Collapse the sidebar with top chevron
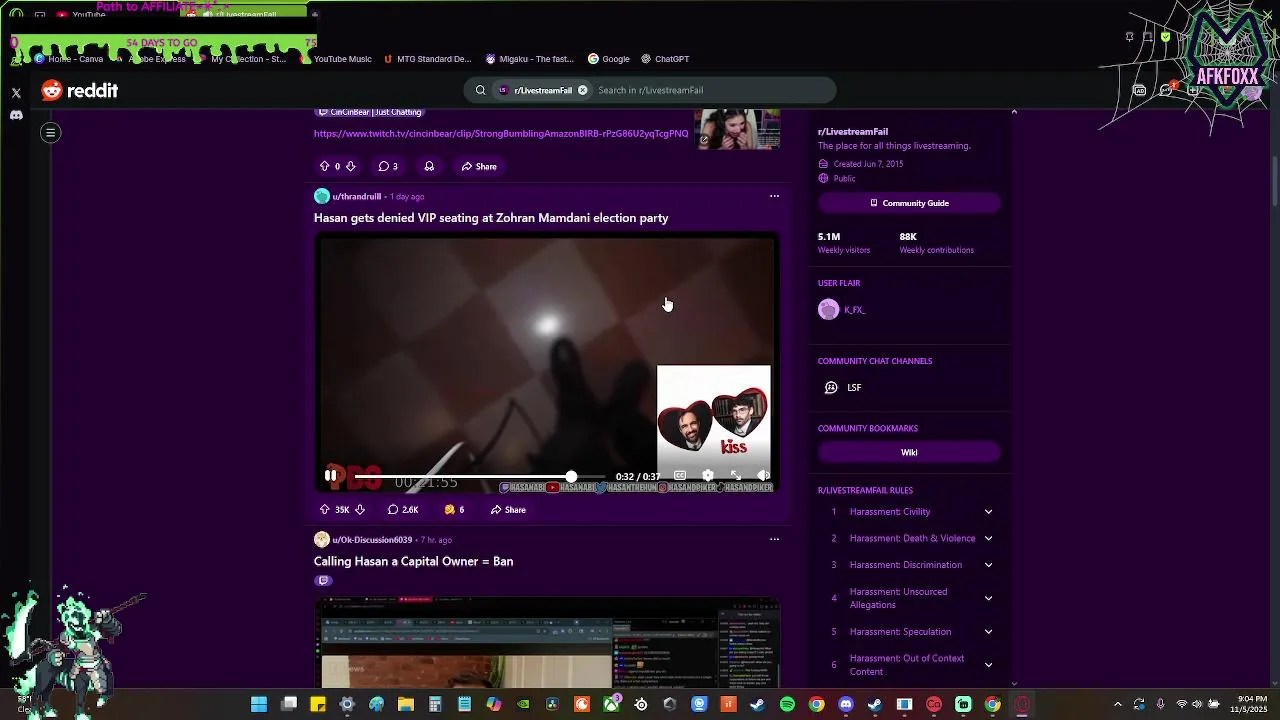The height and width of the screenshot is (720, 1280). coord(1014,111)
